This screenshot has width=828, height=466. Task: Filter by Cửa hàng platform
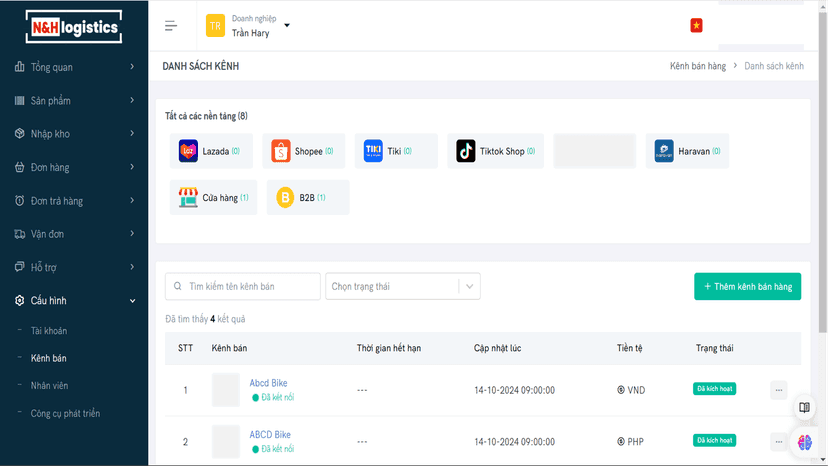pos(213,197)
